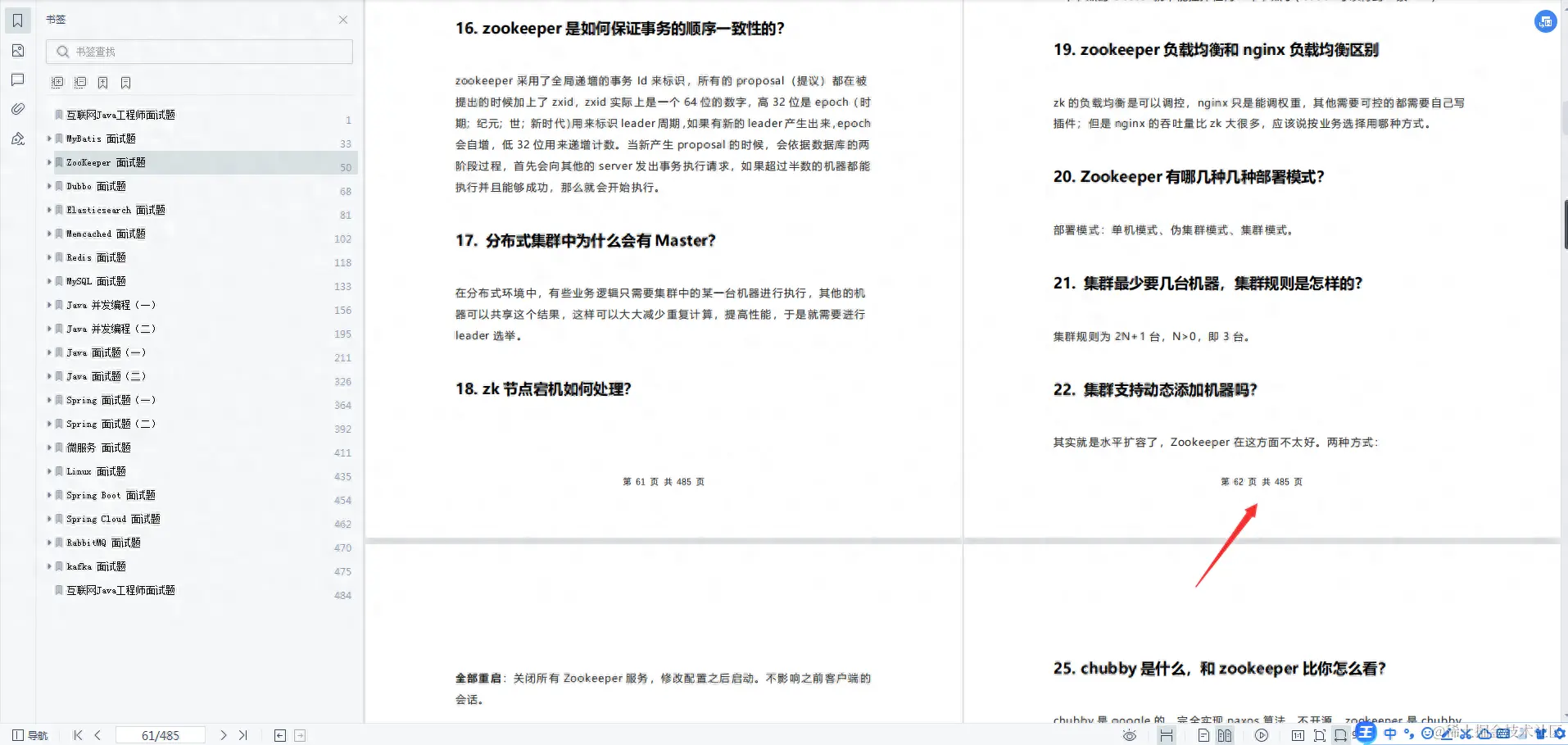Image resolution: width=1568 pixels, height=745 pixels.
Task: Select the Linux 面试题 bookmark
Action: coord(96,471)
